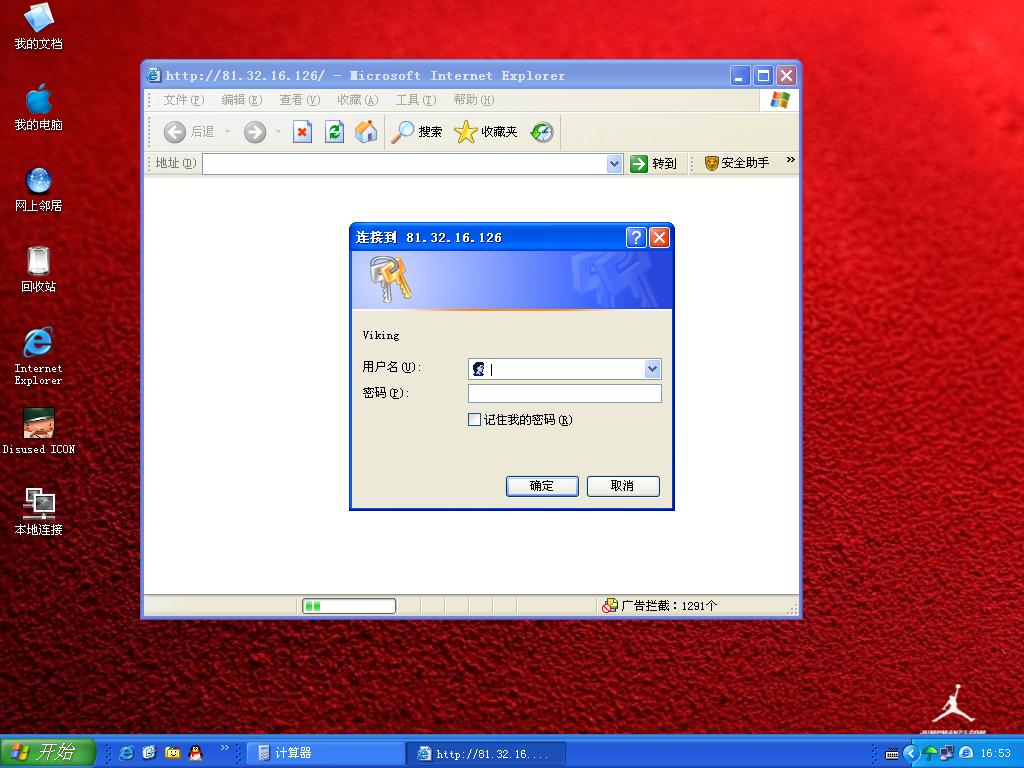
Task: Open My Documents desktop icon
Action: click(x=38, y=26)
